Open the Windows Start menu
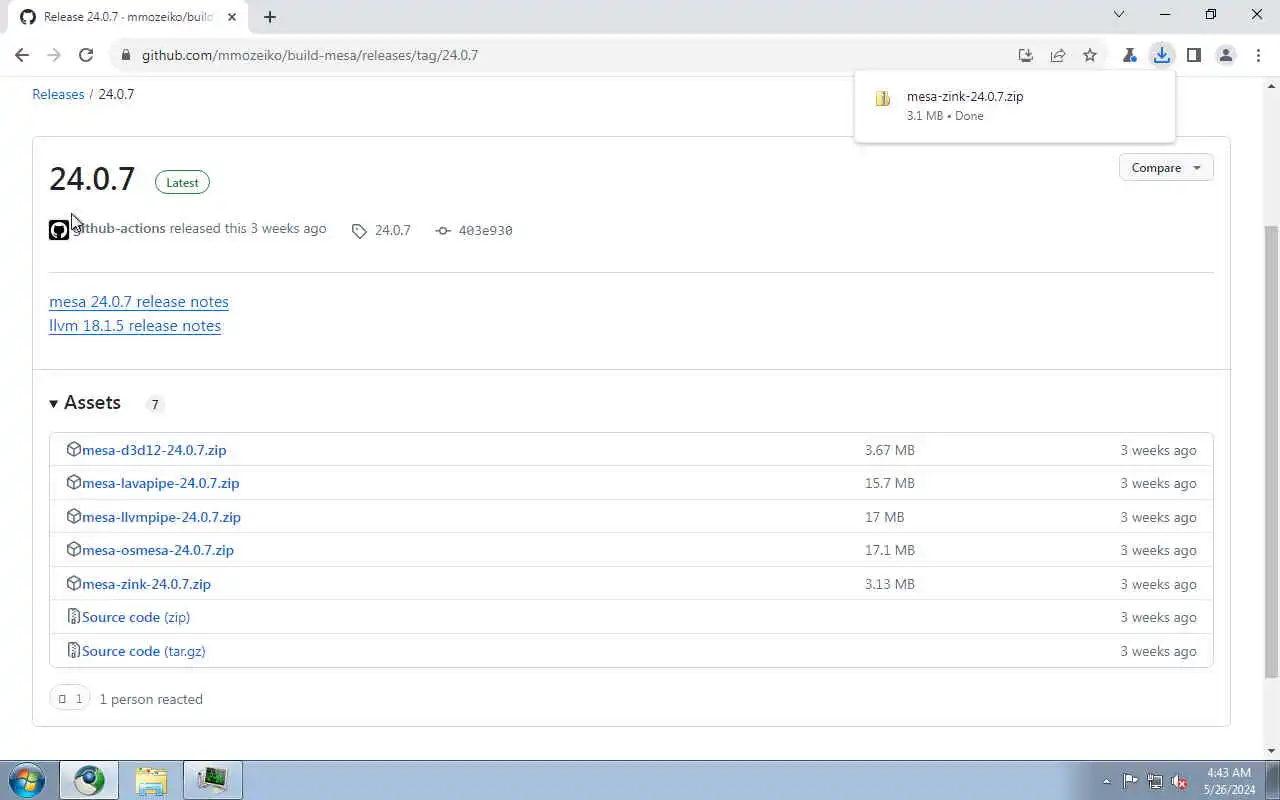 [27, 780]
